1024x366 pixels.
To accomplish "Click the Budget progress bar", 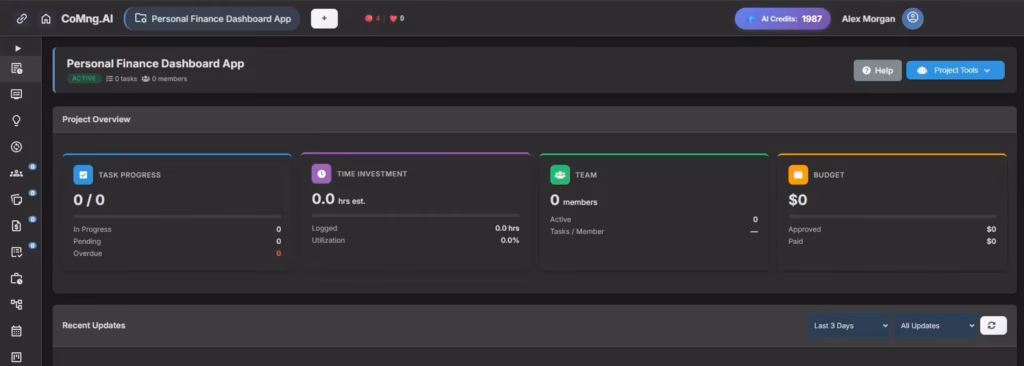I will click(x=892, y=216).
